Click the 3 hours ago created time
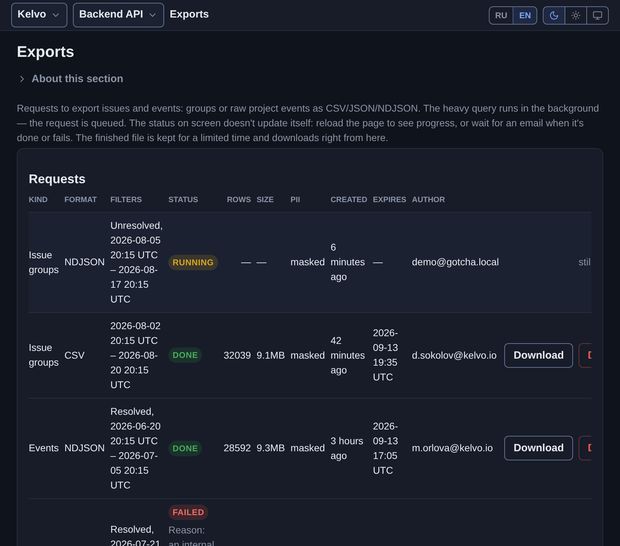The height and width of the screenshot is (546, 620). pos(347,448)
